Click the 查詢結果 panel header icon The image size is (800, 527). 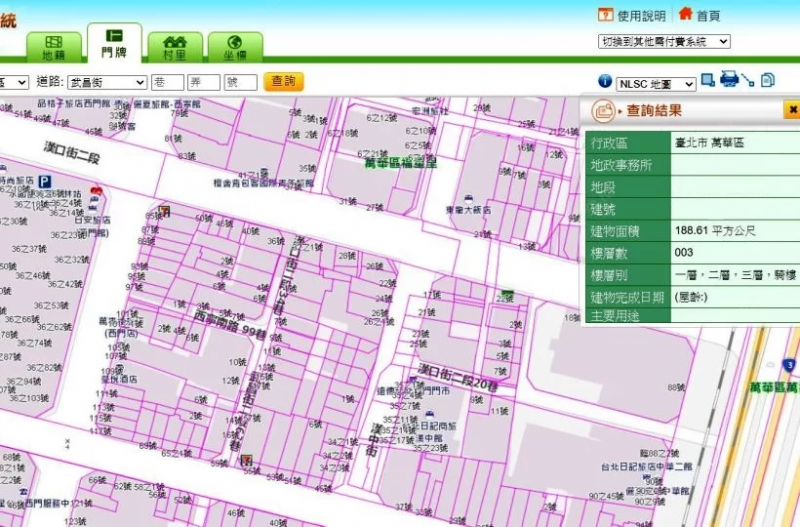pyautogui.click(x=603, y=111)
